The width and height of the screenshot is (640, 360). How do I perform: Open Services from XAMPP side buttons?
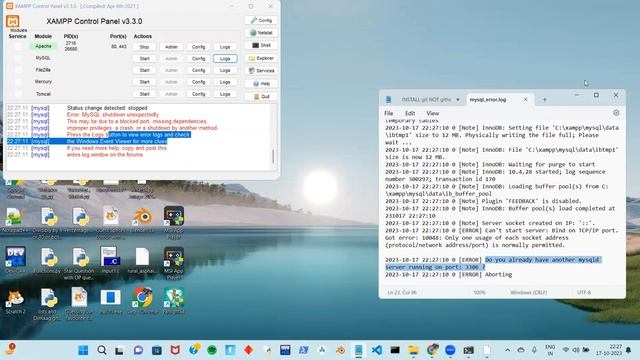261,71
